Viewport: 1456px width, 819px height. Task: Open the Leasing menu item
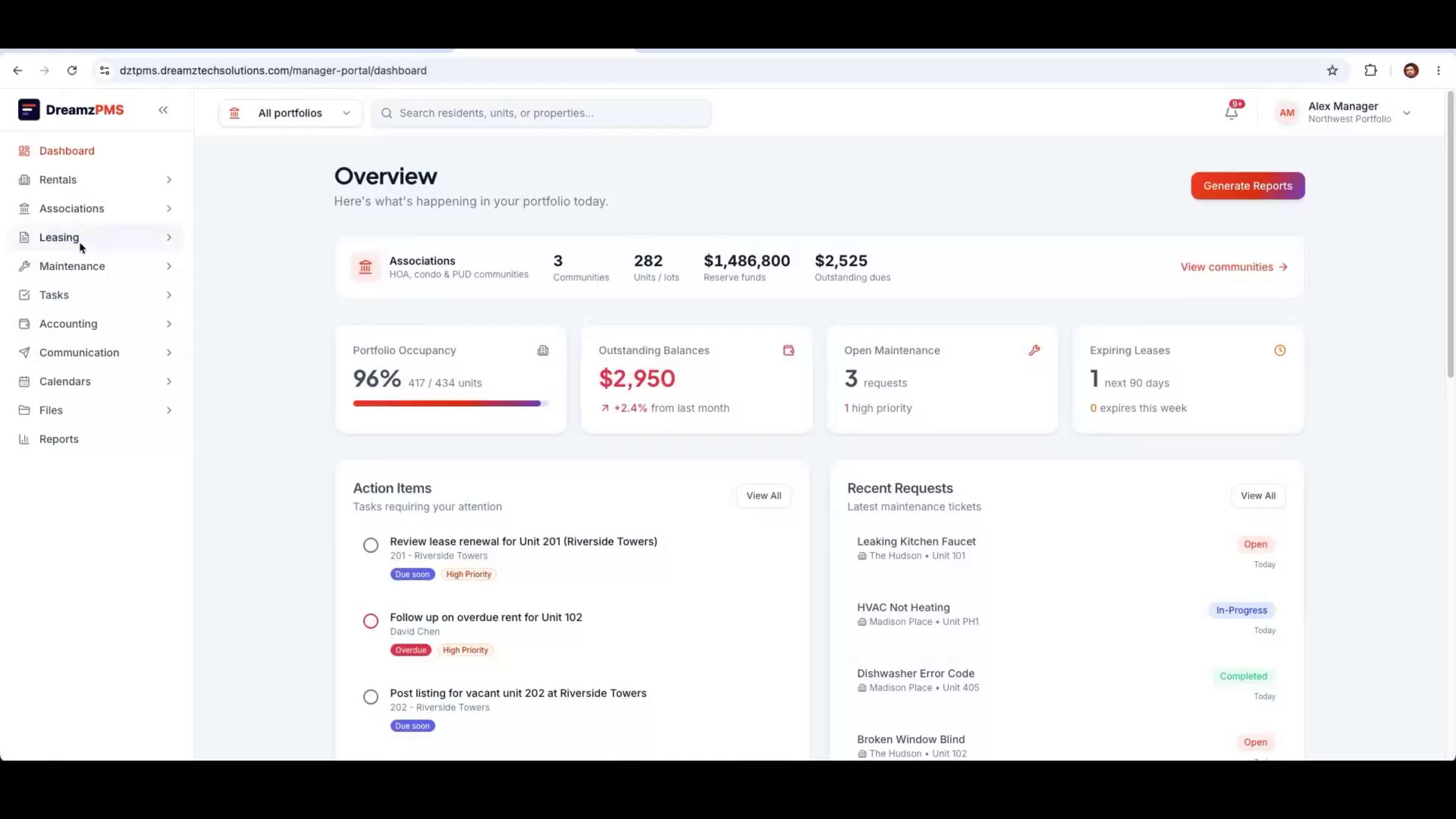tap(96, 237)
